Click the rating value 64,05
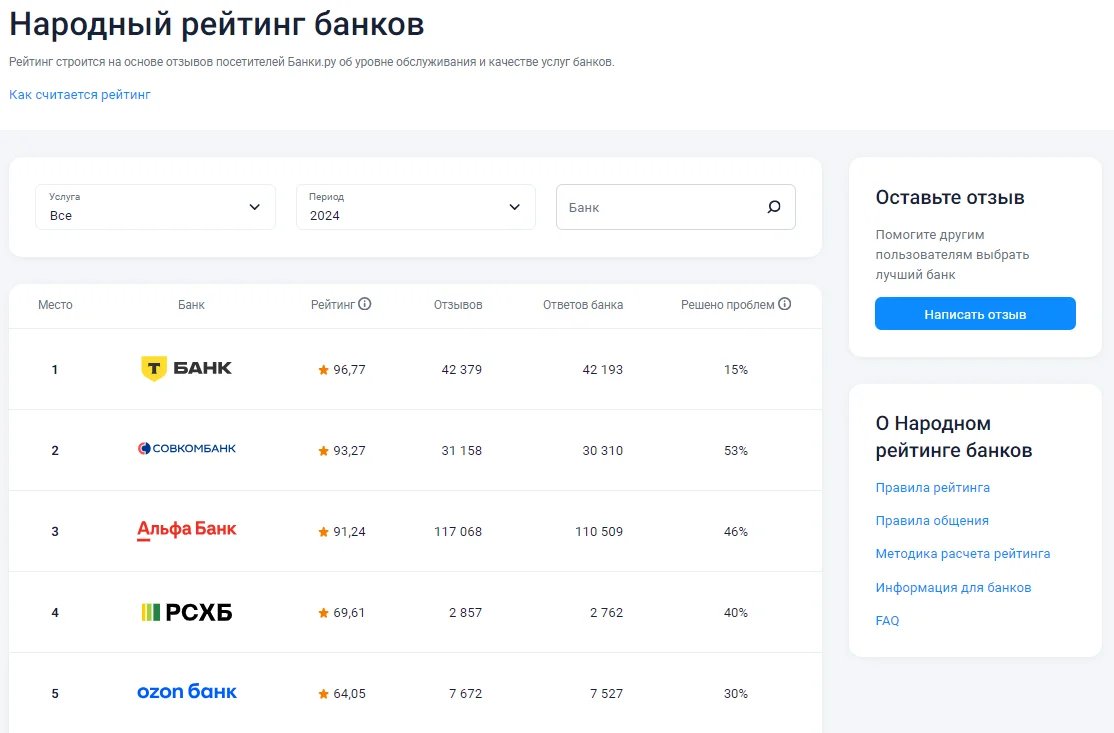Screen dimensions: 1114x733 [350, 693]
